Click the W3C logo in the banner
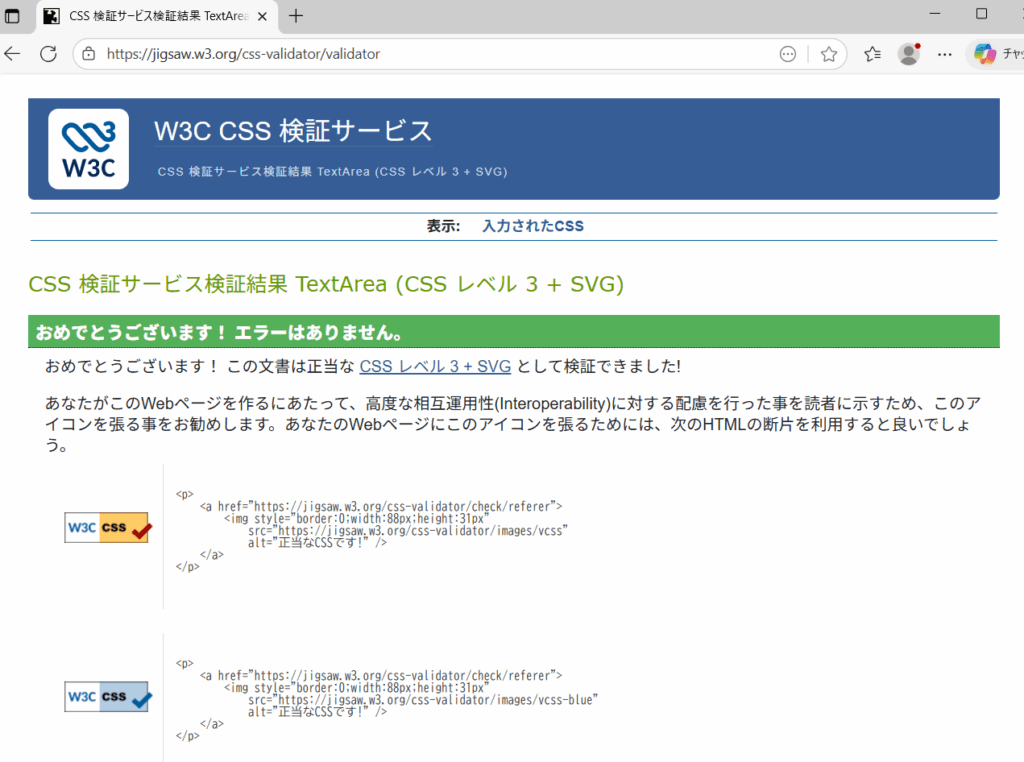Viewport: 1024px width, 762px height. pyautogui.click(x=88, y=149)
